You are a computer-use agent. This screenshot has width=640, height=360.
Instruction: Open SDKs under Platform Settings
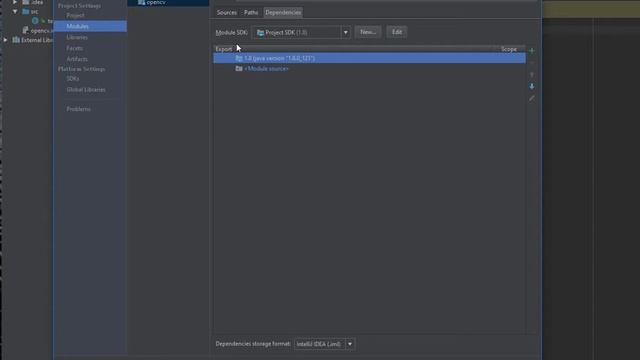point(73,78)
